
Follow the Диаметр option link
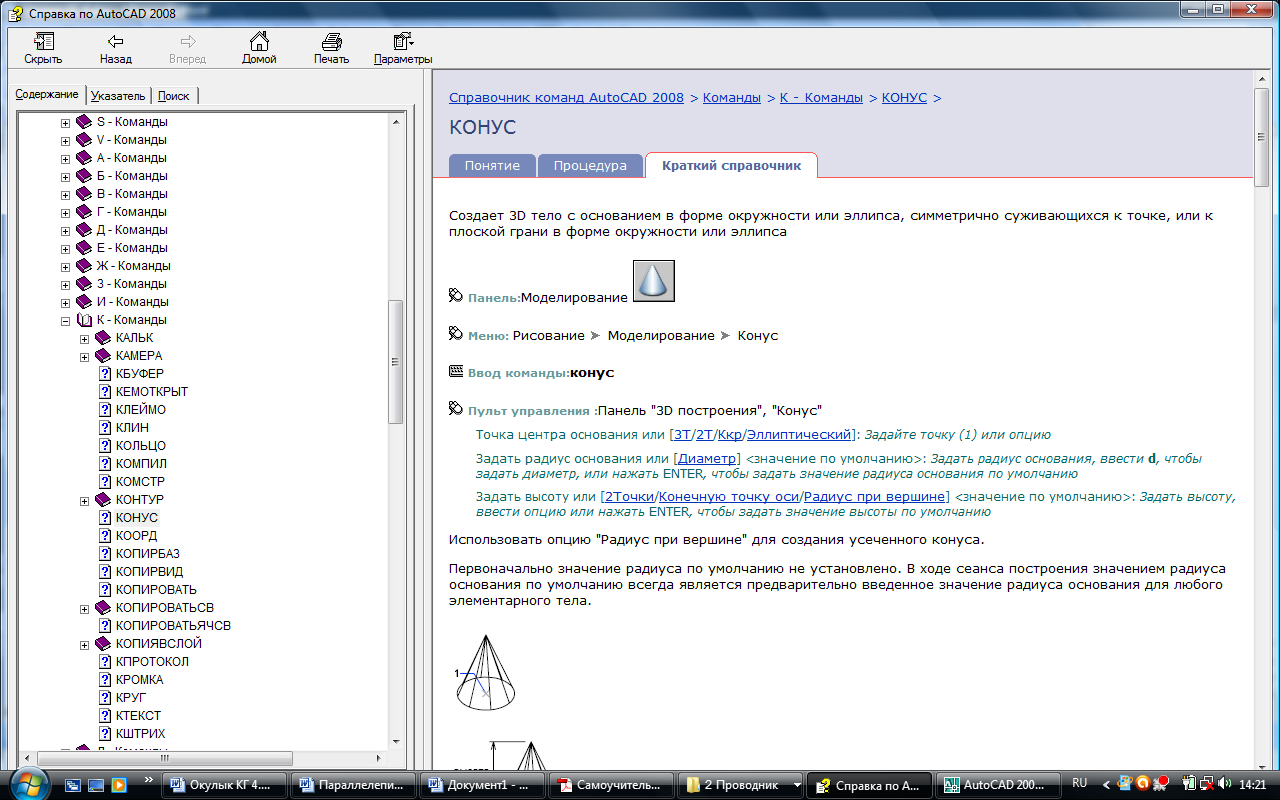click(x=706, y=458)
